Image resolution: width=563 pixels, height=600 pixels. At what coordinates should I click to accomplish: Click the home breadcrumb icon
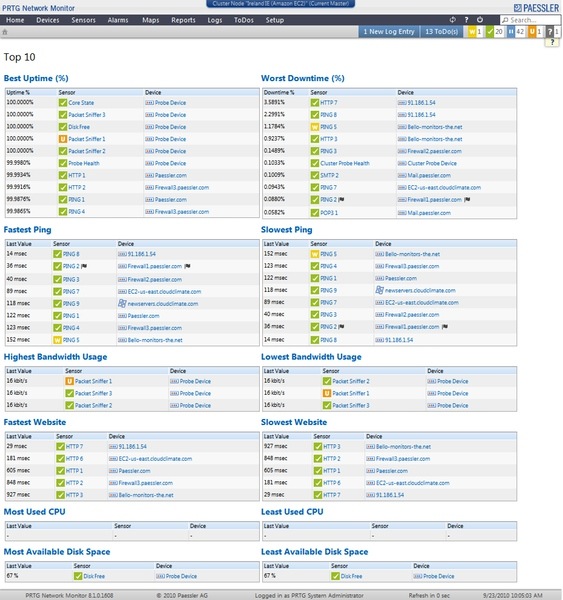(5, 32)
